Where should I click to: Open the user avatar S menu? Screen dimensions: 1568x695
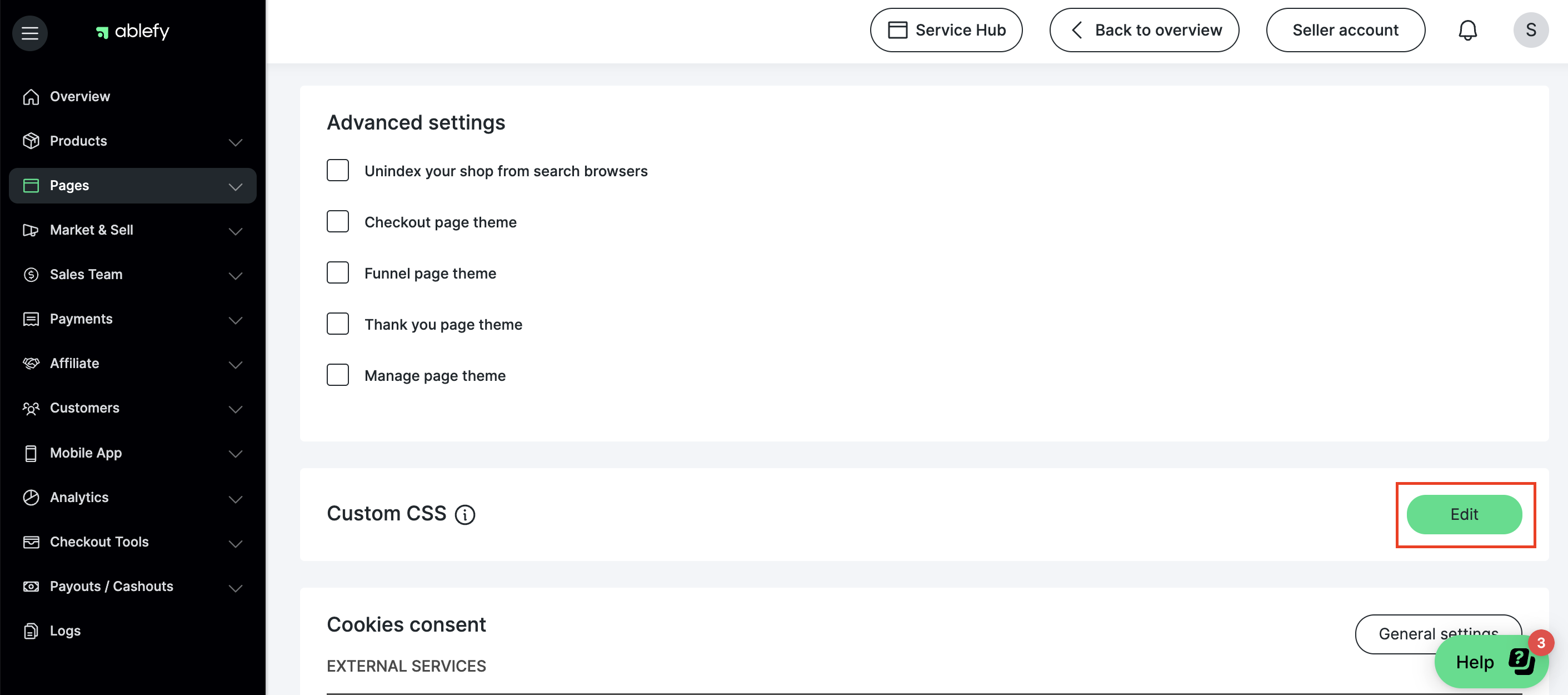(1531, 30)
